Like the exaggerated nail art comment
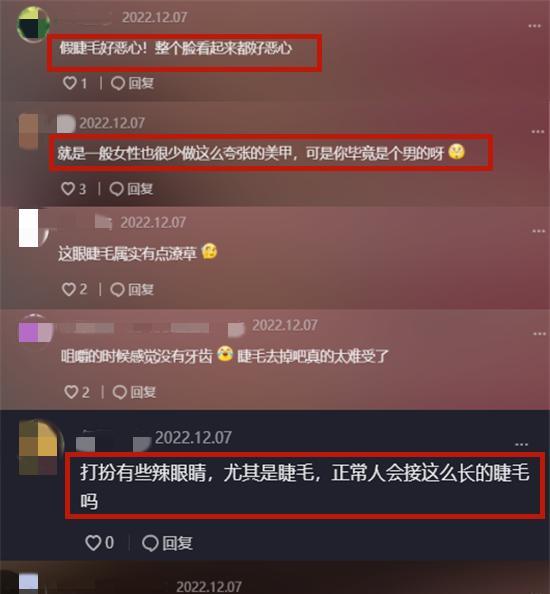This screenshot has height=594, width=550. click(68, 188)
